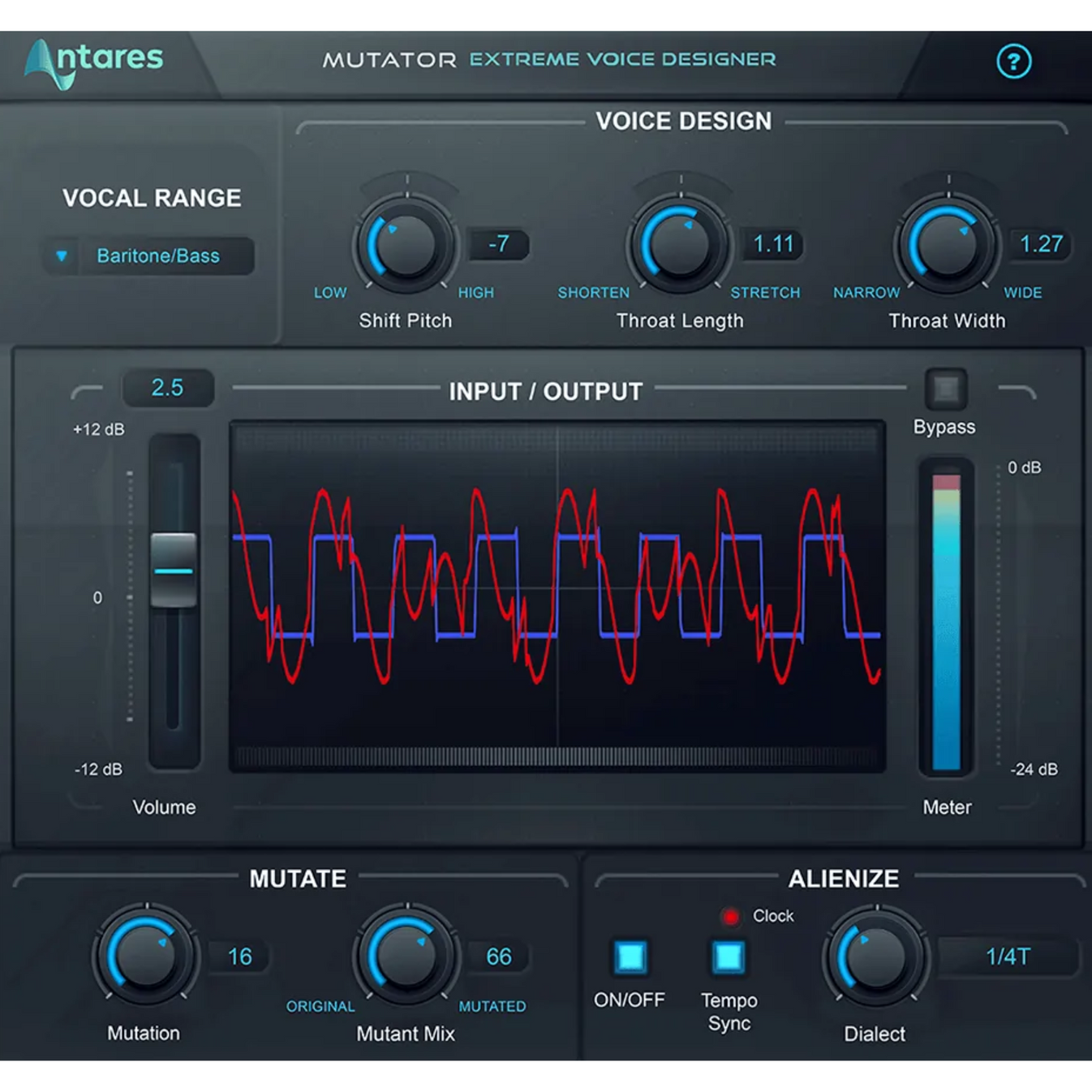Click the Meter level display

(945, 617)
